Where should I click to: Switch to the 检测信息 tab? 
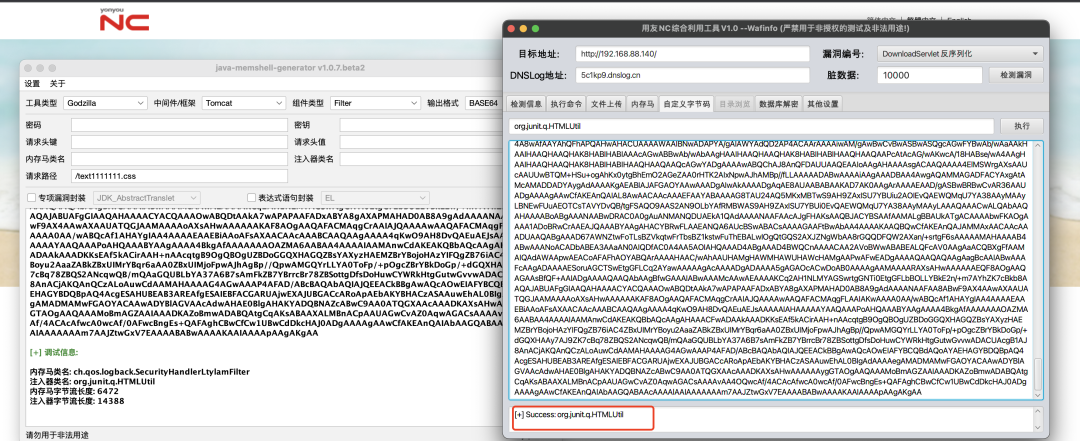[x=526, y=104]
